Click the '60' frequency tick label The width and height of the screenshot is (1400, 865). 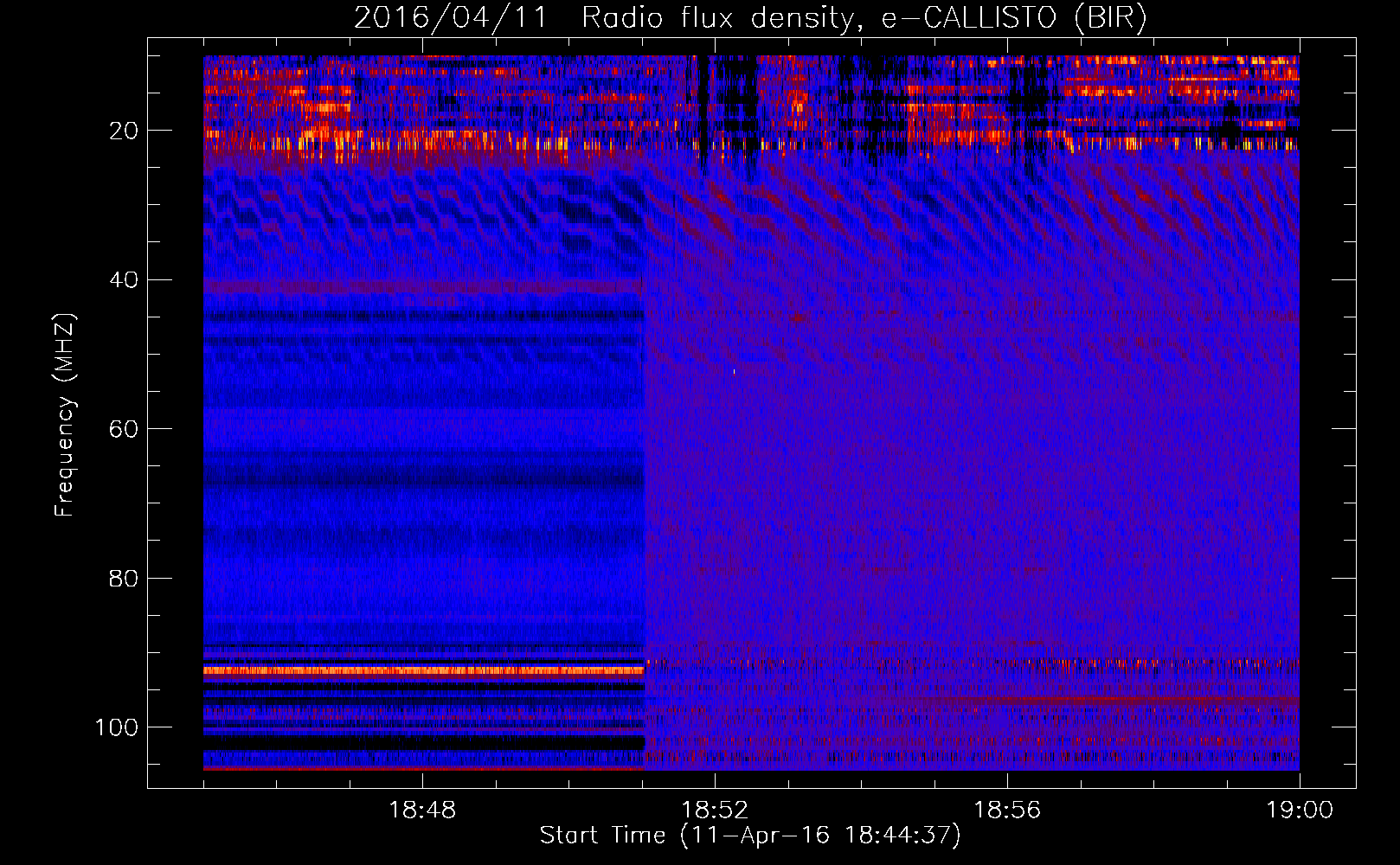124,429
